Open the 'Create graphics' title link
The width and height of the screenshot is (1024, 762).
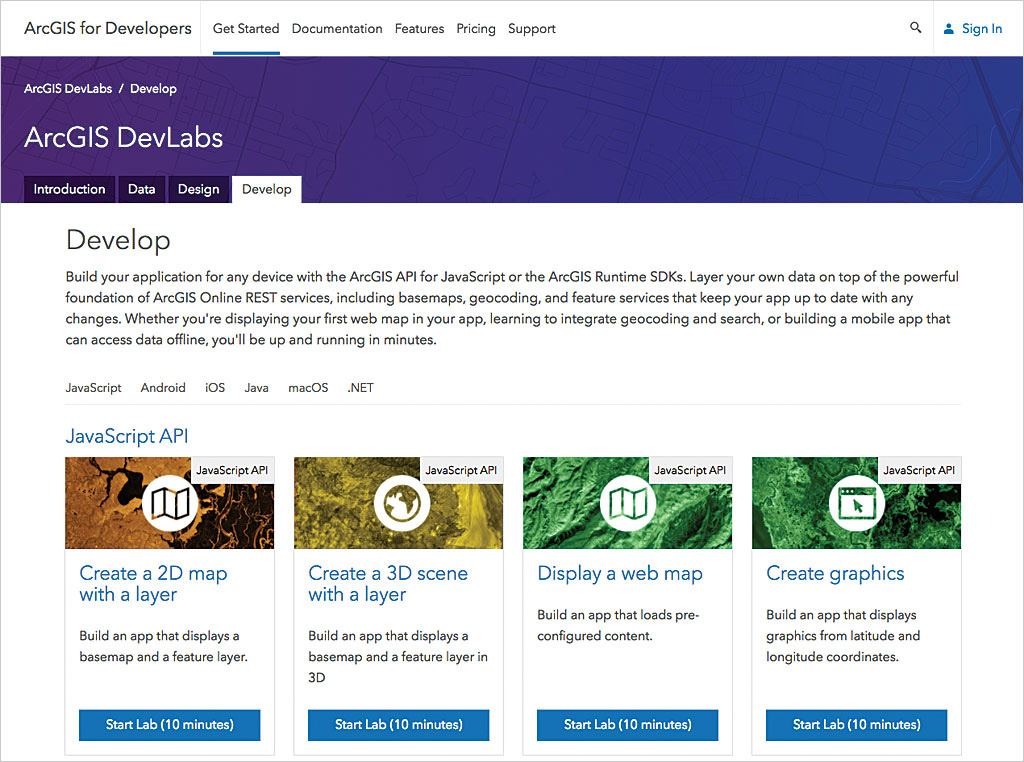[x=835, y=574]
